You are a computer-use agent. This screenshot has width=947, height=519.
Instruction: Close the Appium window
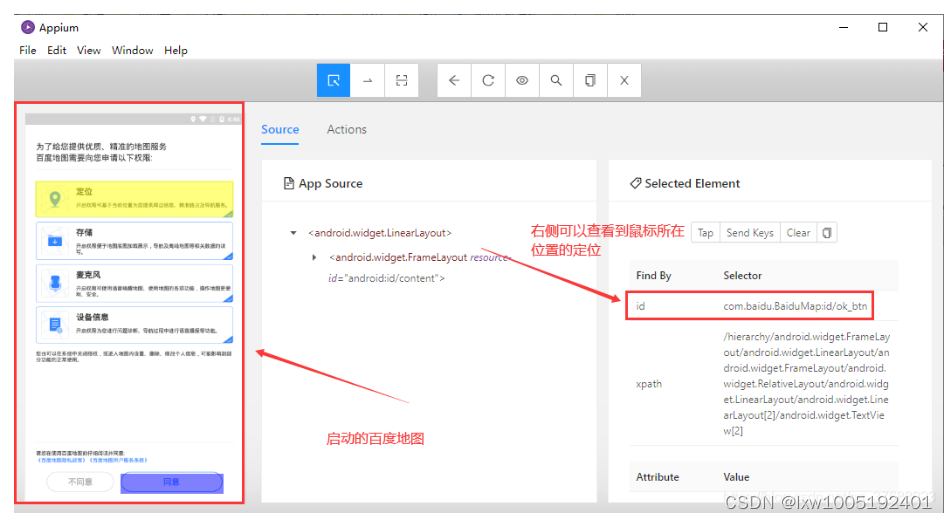coord(922,27)
